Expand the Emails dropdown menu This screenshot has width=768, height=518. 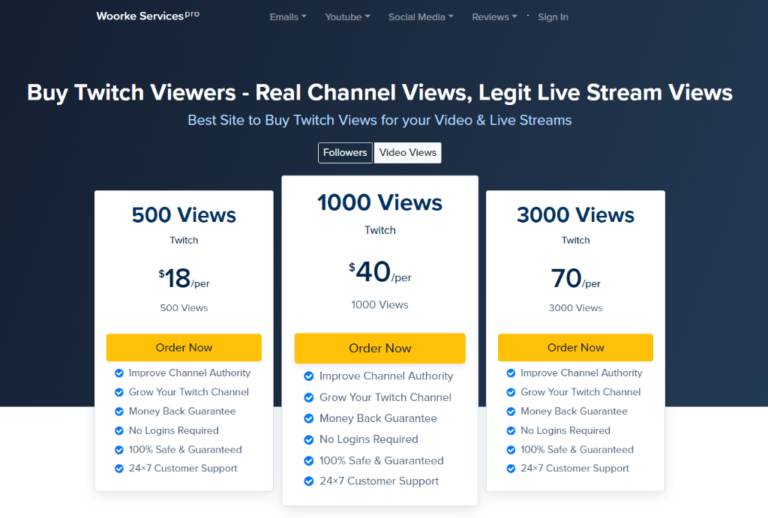click(x=288, y=17)
